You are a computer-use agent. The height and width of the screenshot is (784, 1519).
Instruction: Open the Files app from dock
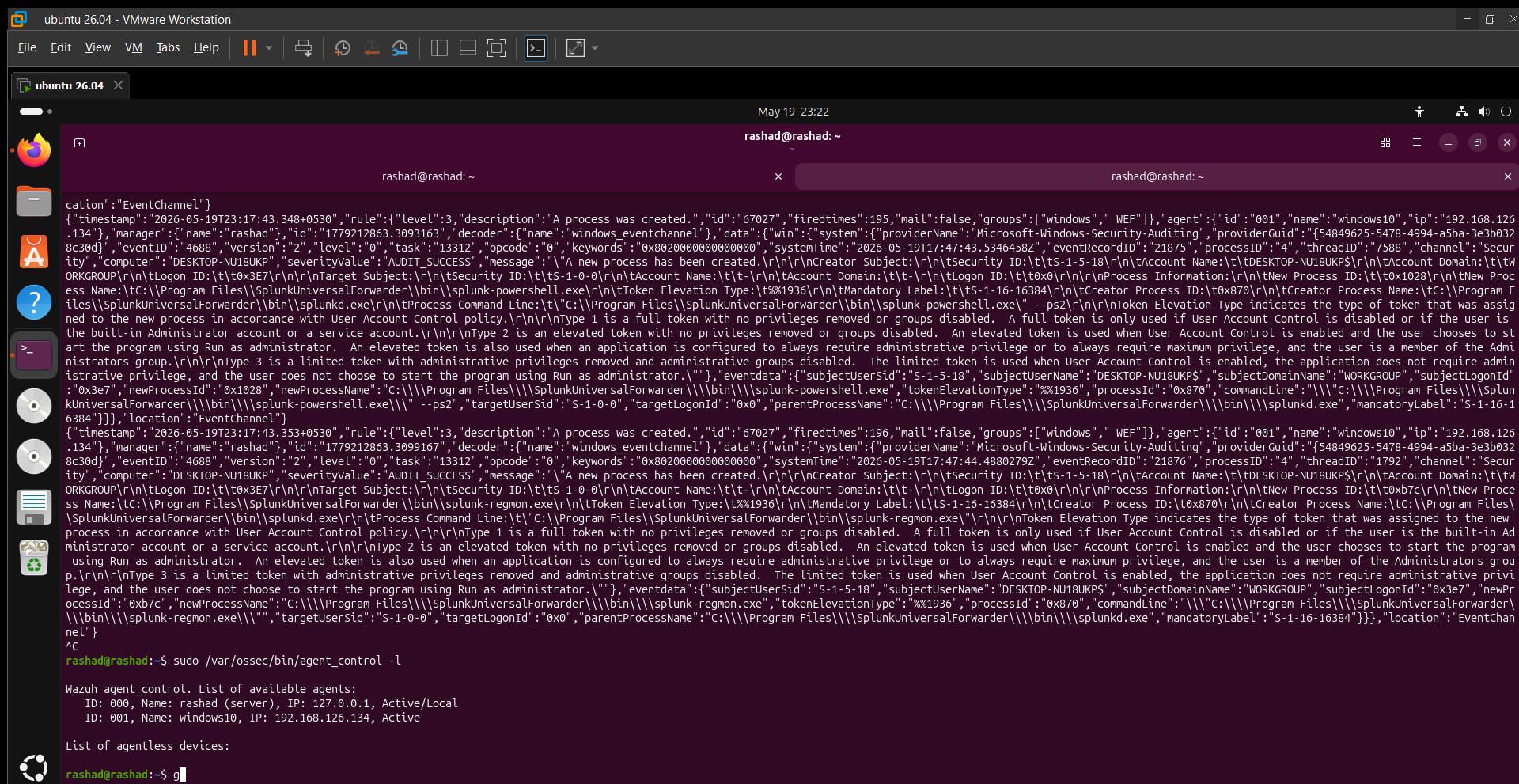point(34,202)
